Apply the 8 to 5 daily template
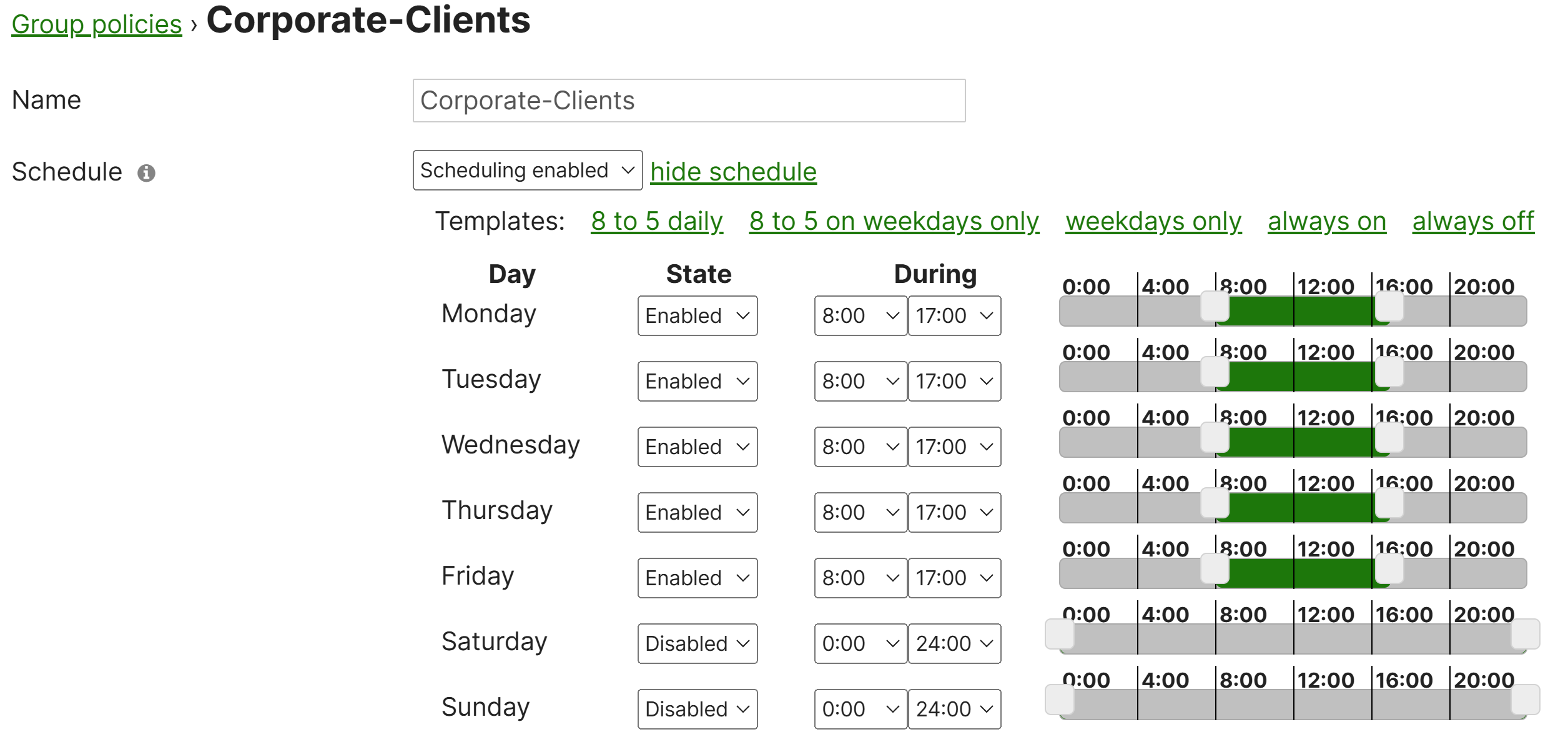The height and width of the screenshot is (752, 1568). tap(657, 221)
